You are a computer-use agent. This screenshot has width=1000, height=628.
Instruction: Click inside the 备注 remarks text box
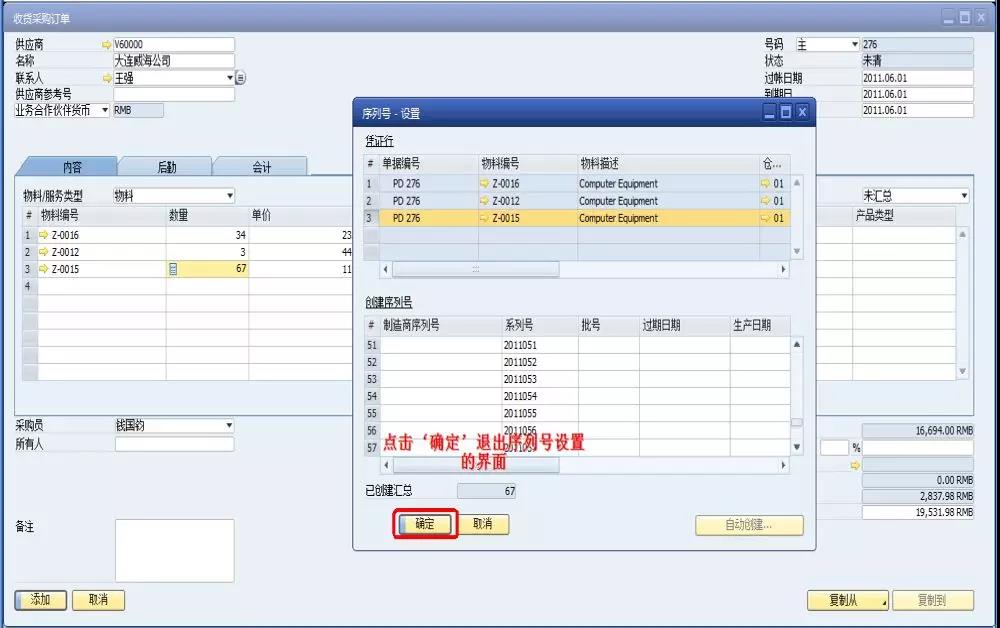pos(175,550)
